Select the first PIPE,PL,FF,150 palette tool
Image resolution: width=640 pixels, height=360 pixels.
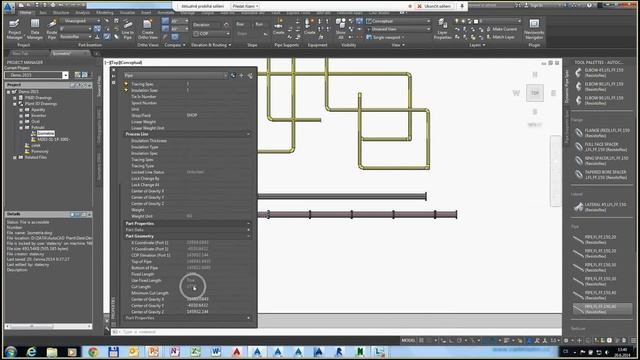[x=596, y=239]
